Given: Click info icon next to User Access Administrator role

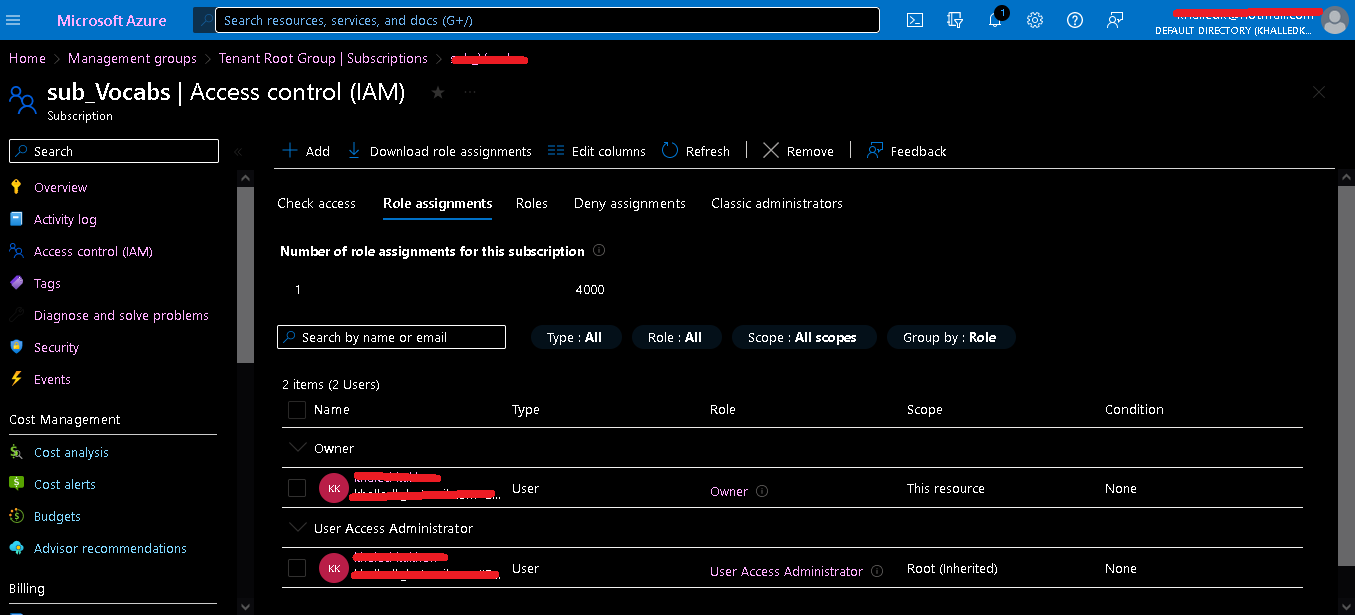Looking at the screenshot, I should point(877,571).
